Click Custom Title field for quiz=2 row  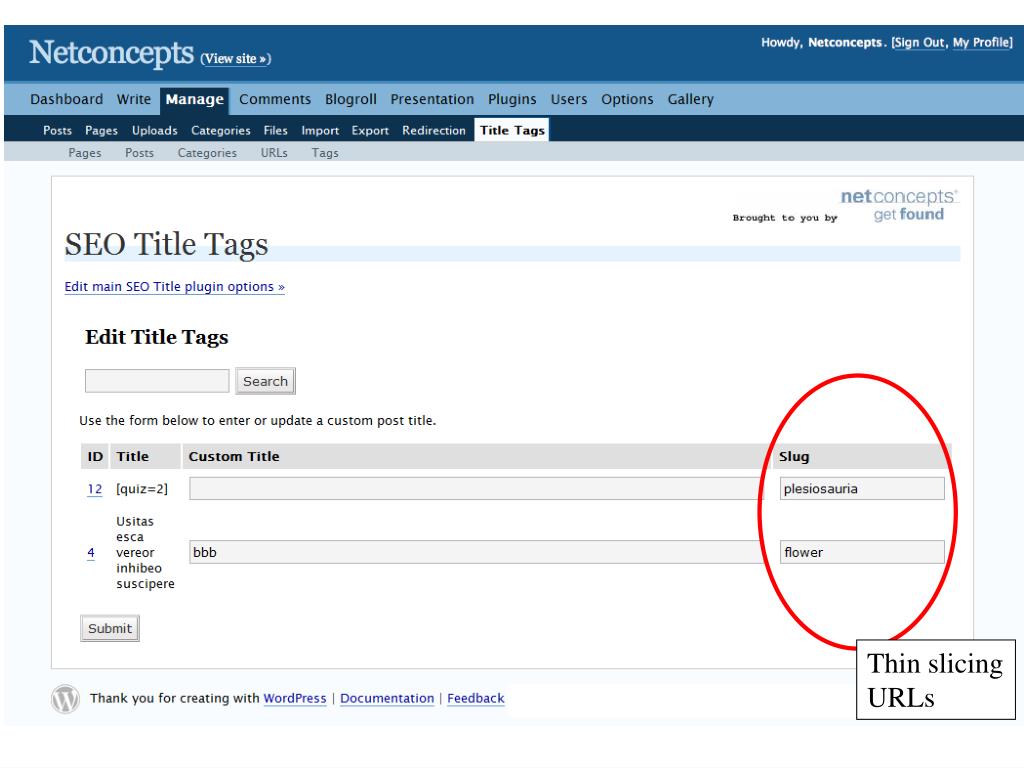[476, 488]
